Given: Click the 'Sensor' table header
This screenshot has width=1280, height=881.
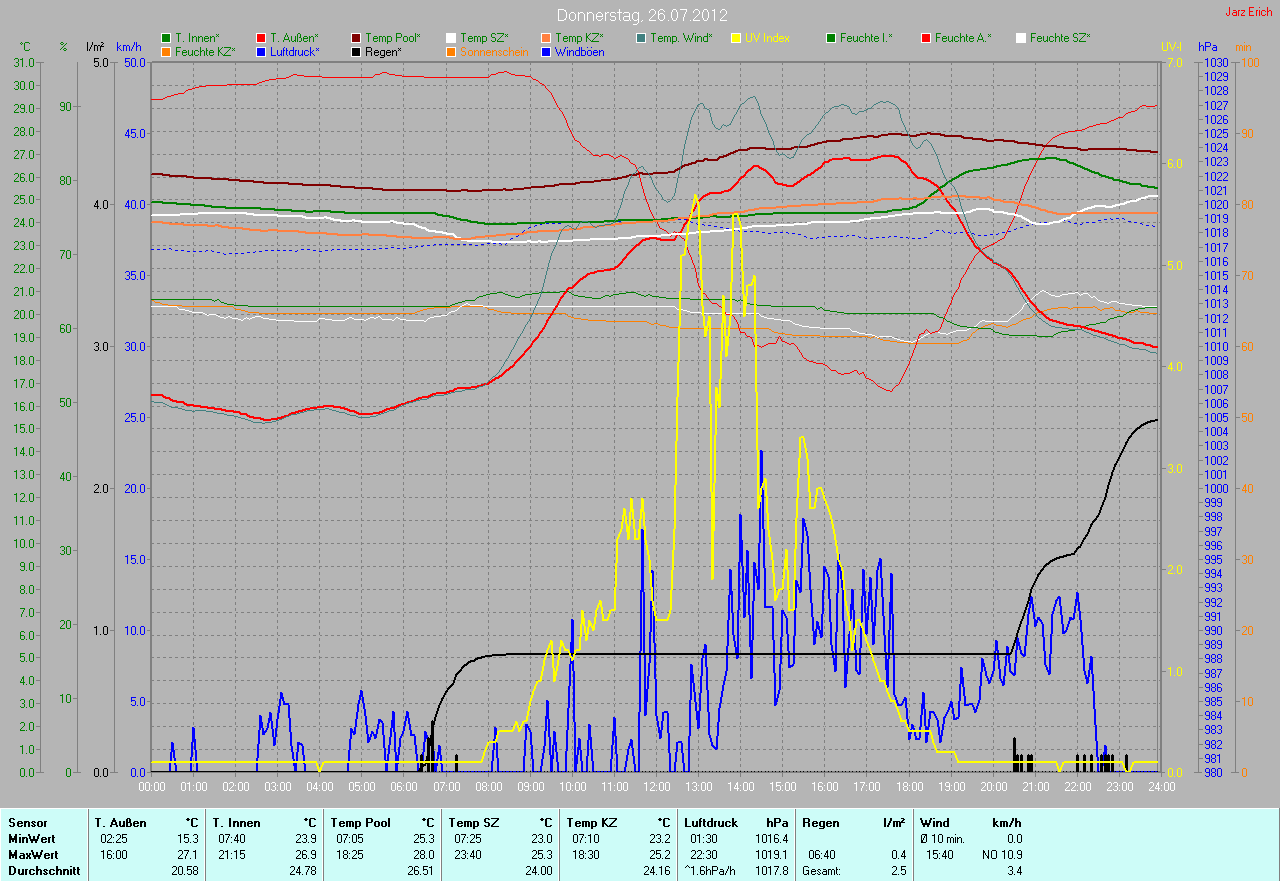Looking at the screenshot, I should coord(27,823).
